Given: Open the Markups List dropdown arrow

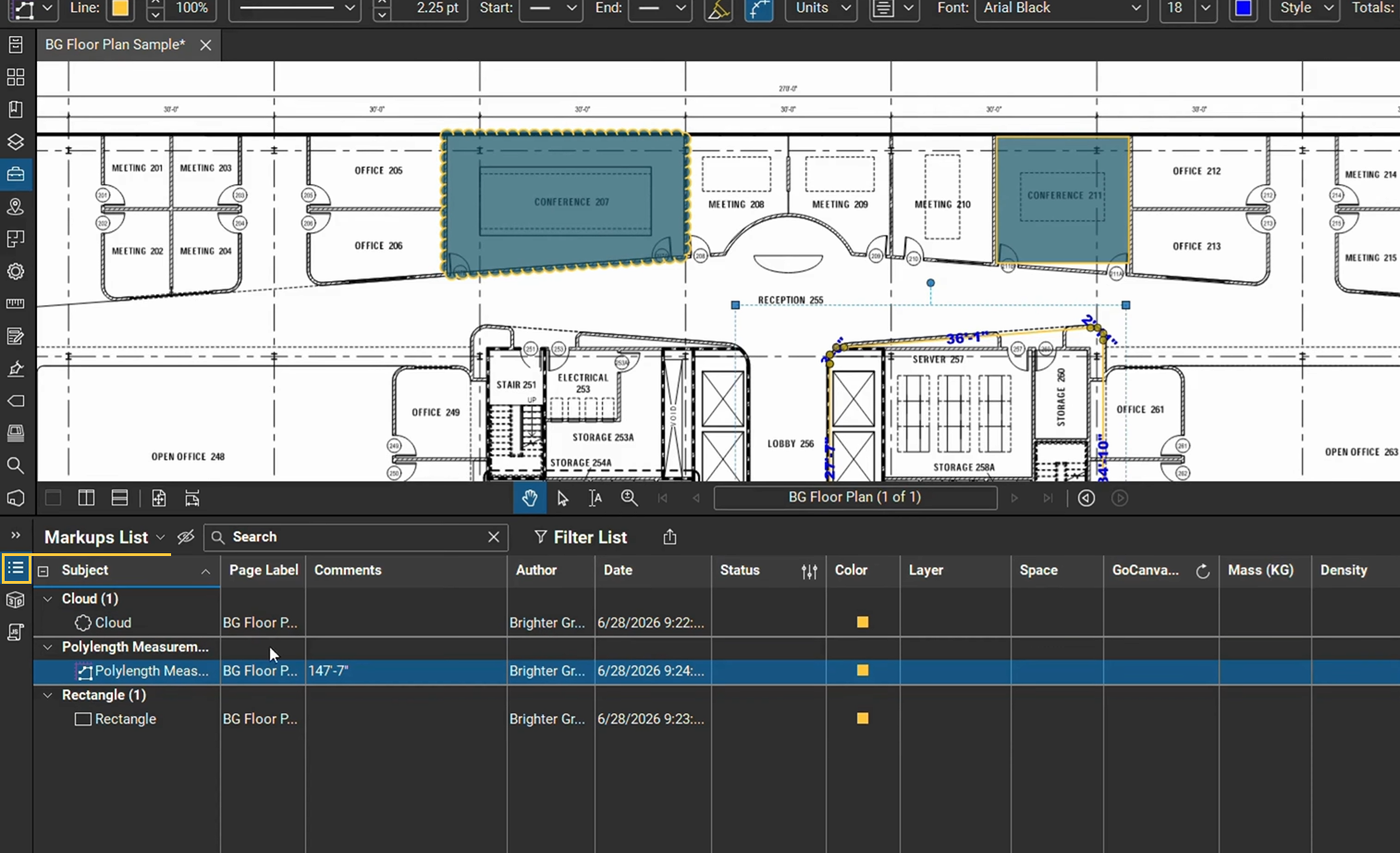Looking at the screenshot, I should pos(160,538).
